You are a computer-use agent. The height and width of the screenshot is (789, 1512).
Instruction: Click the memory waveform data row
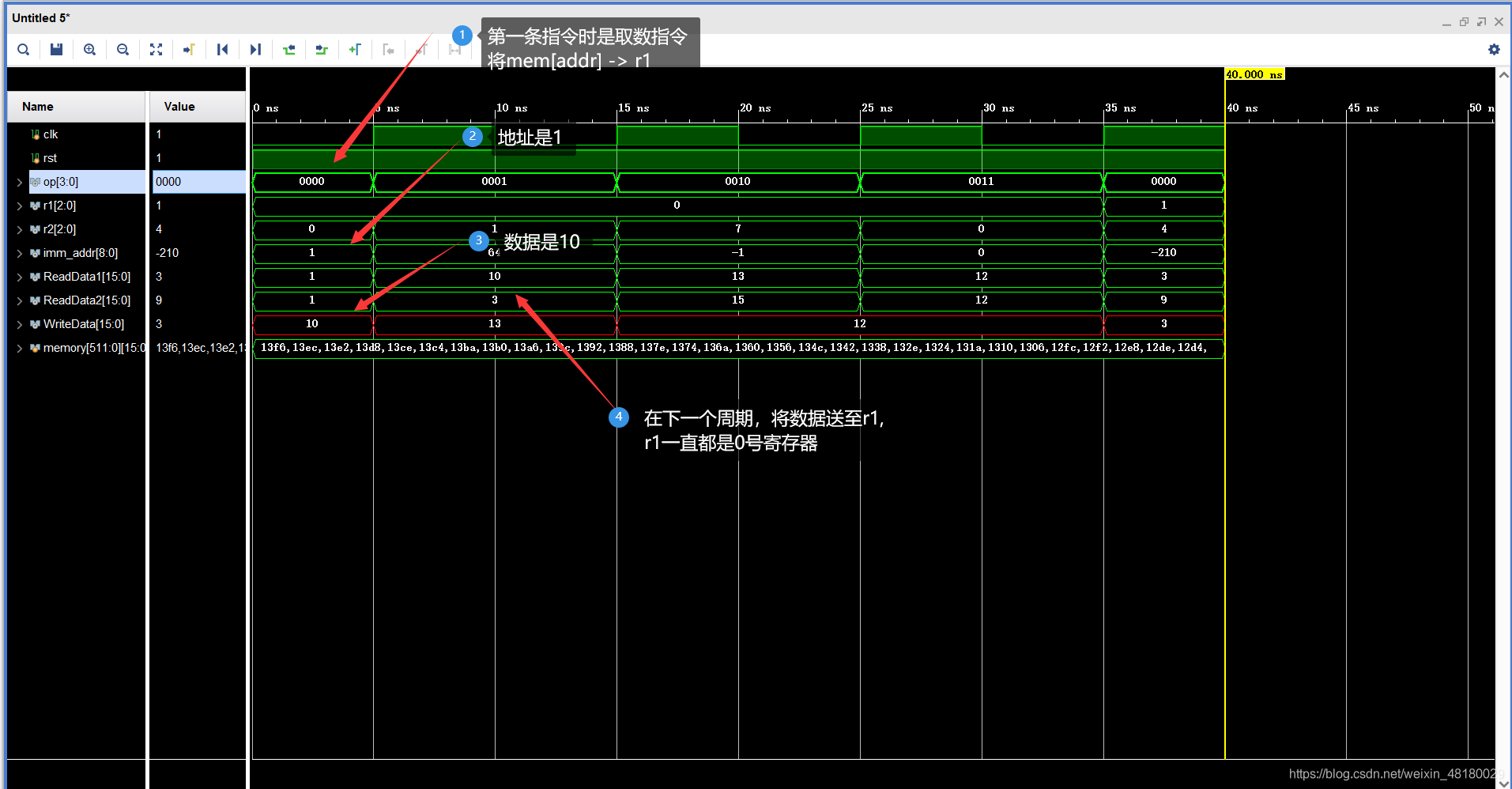tap(738, 348)
